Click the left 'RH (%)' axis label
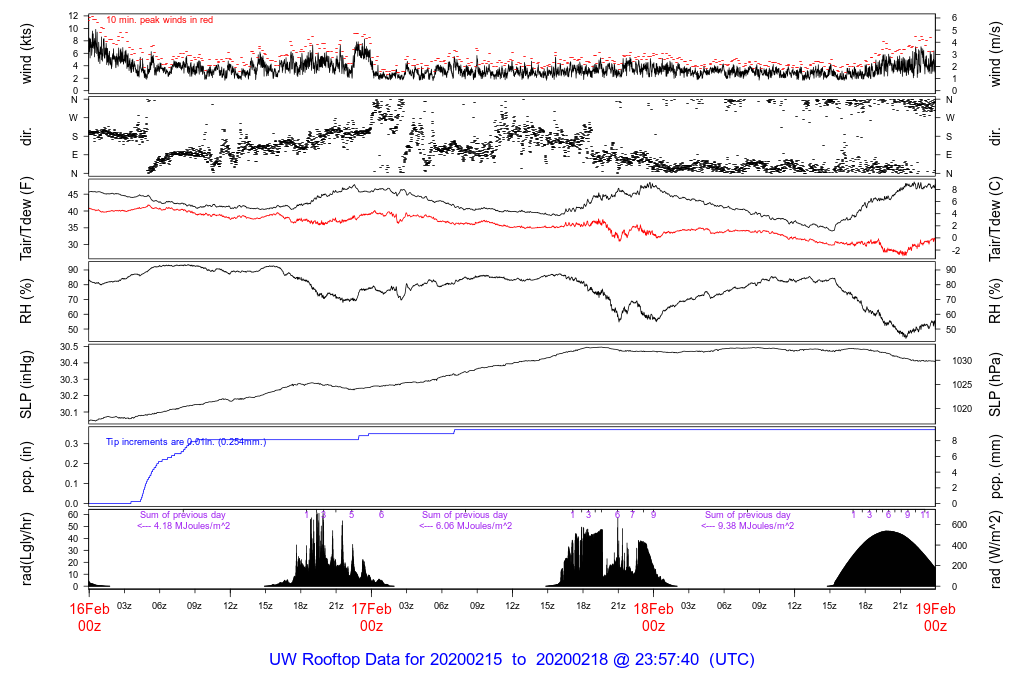Screen dimensions: 1024x700 point(26,301)
